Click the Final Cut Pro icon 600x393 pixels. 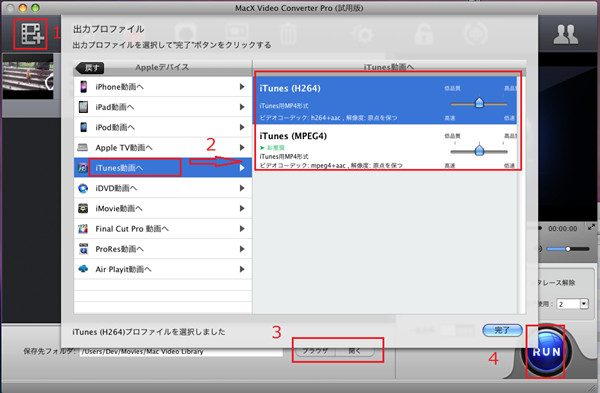[83, 228]
